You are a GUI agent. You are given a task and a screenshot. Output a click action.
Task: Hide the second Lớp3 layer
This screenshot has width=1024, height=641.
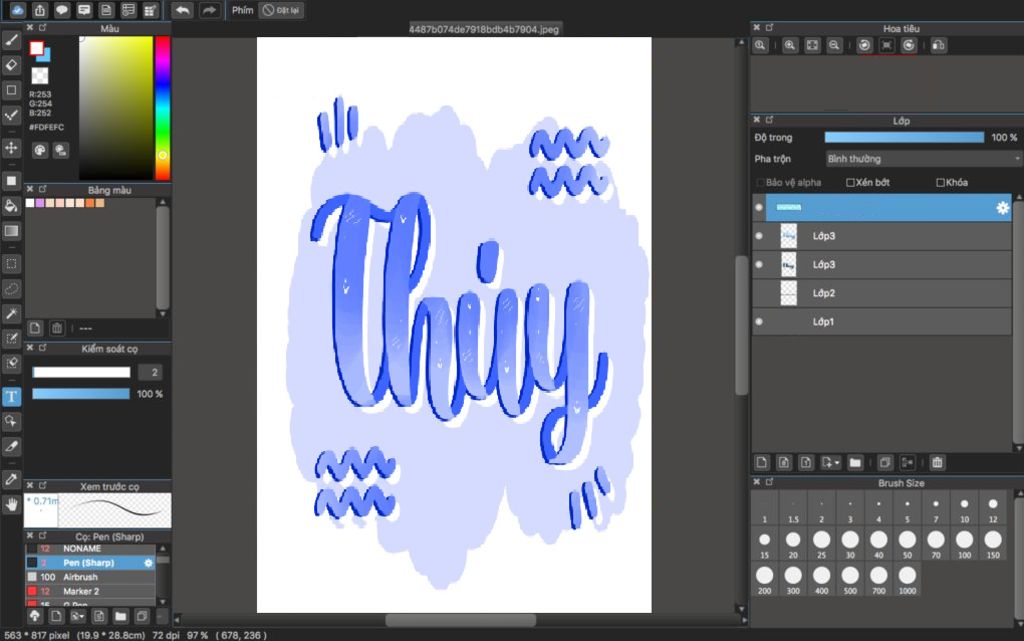(x=759, y=264)
